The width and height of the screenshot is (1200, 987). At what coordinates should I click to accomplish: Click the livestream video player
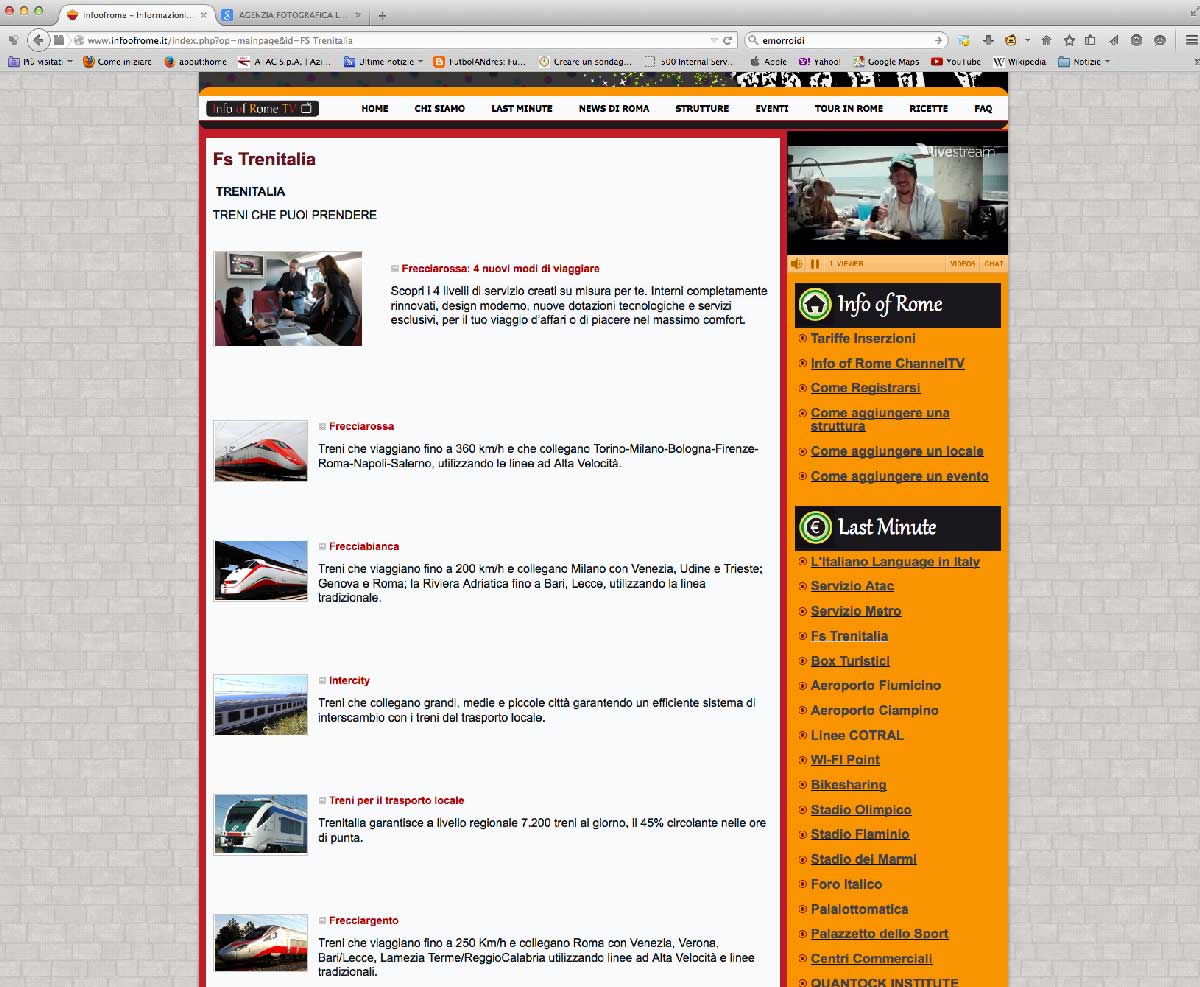897,193
